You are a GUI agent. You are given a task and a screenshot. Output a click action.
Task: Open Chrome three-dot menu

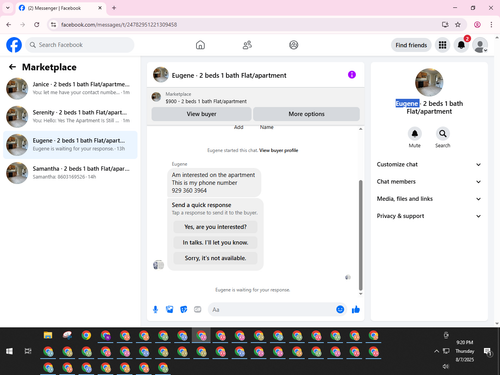(491, 24)
